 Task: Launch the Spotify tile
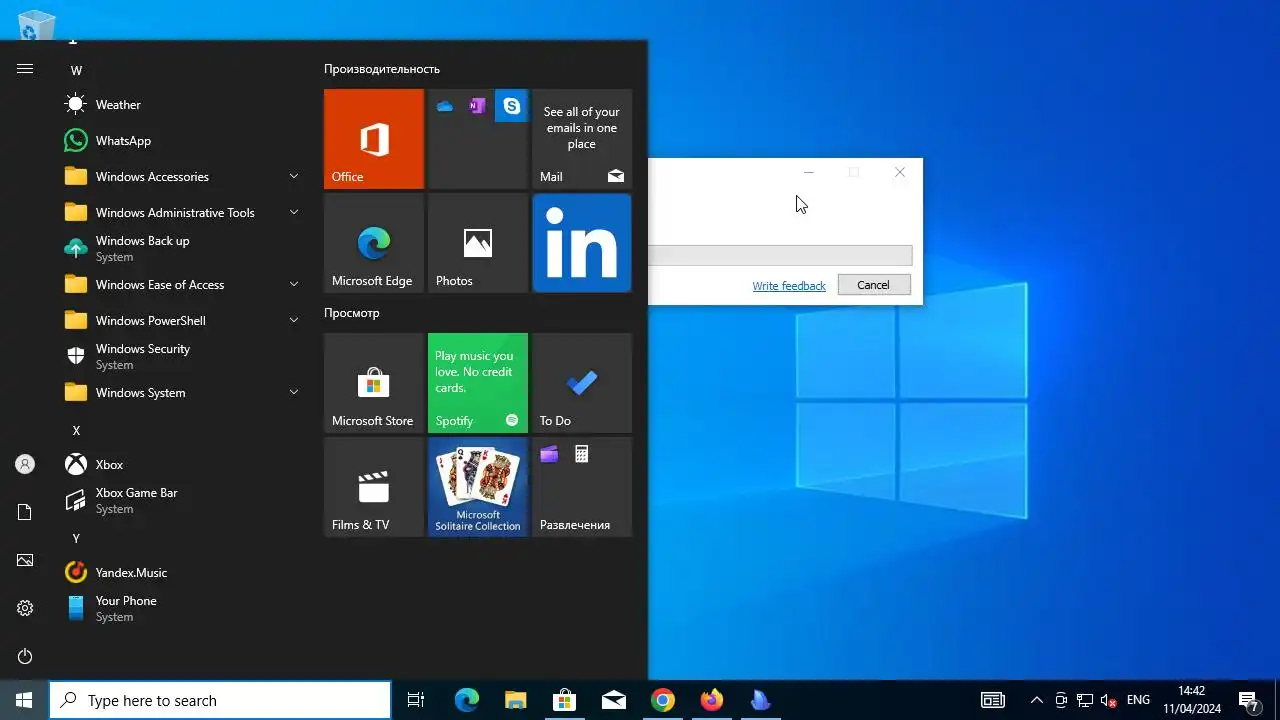tap(478, 383)
